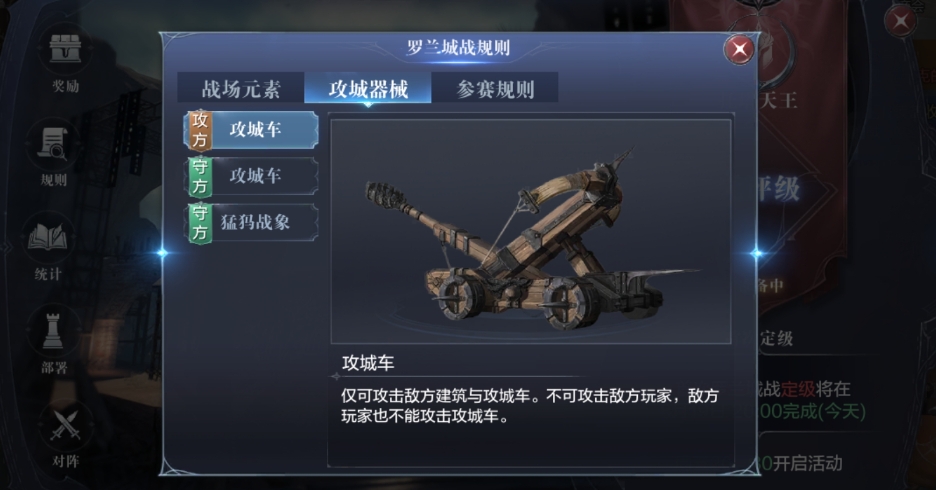Close the 罗兰城战规则 dialog

[x=739, y=49]
